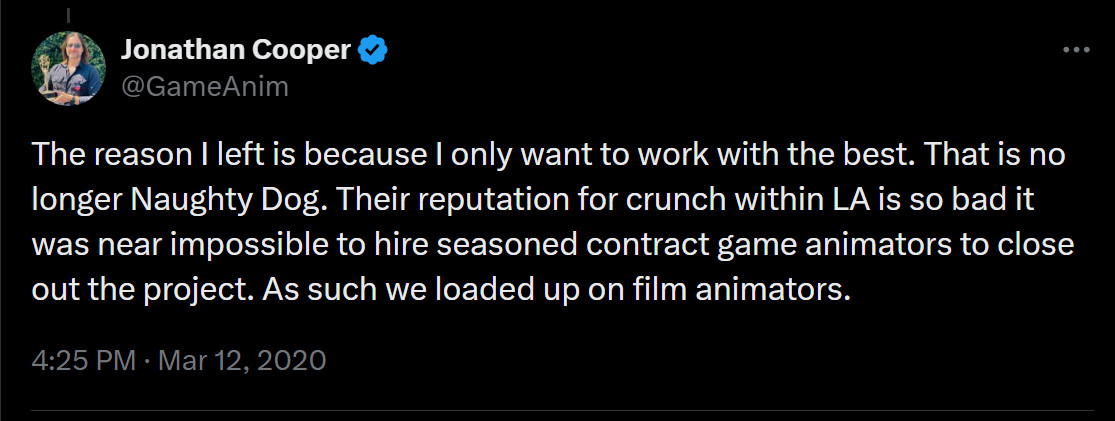Click the blue verified checkmark badge
Image resolution: width=1115 pixels, height=421 pixels.
point(373,51)
